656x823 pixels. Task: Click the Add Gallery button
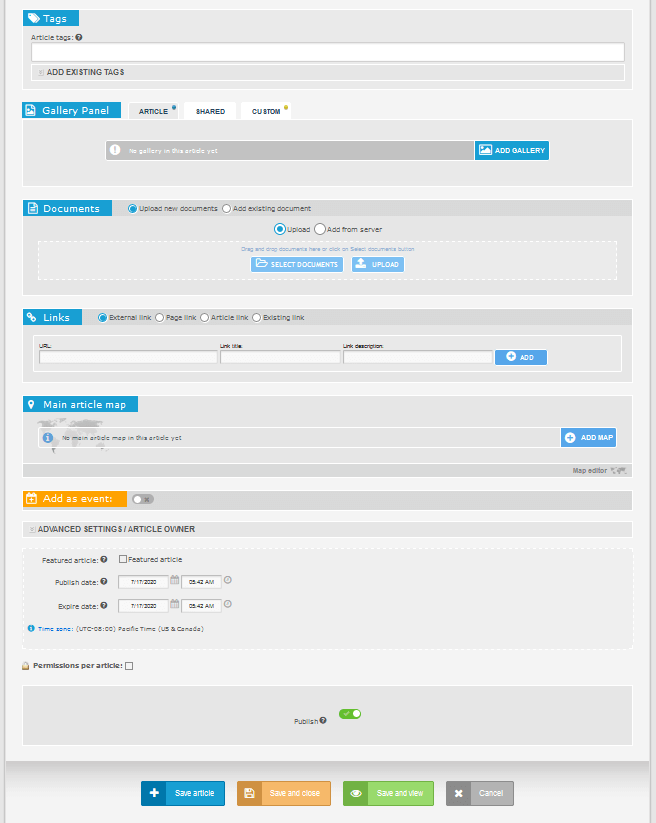click(x=512, y=150)
